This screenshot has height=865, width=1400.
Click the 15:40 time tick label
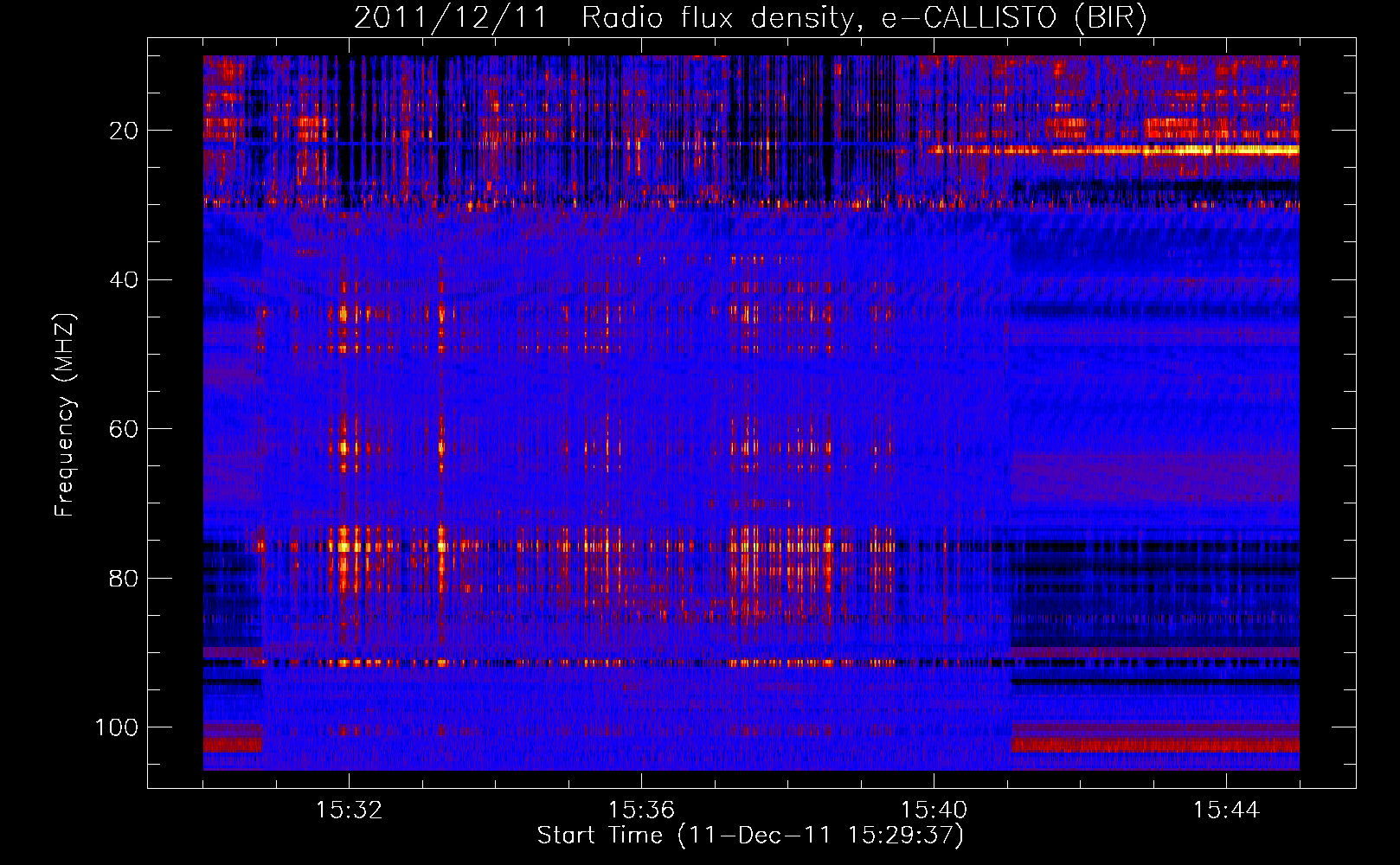(934, 811)
